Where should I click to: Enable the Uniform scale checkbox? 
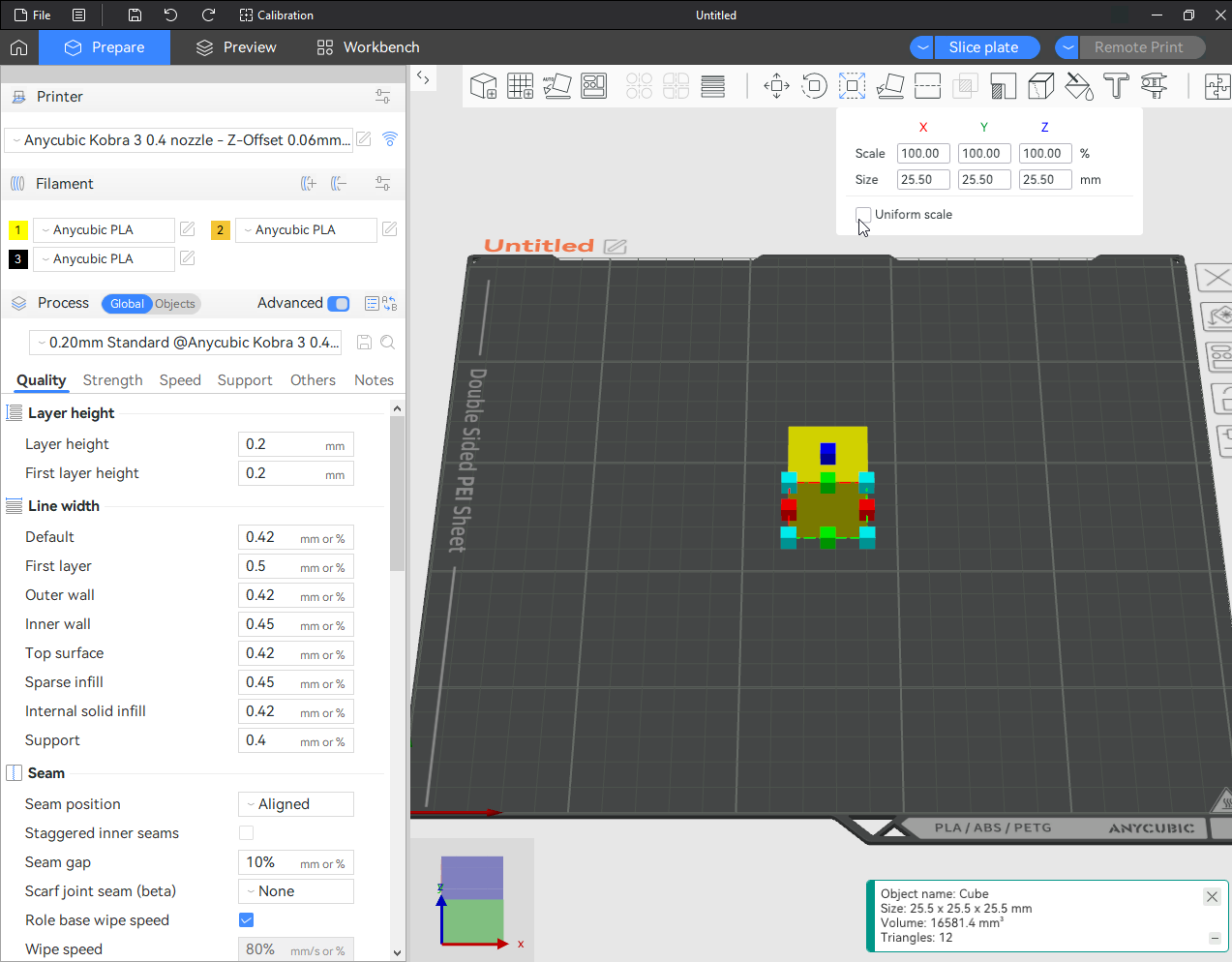point(863,214)
